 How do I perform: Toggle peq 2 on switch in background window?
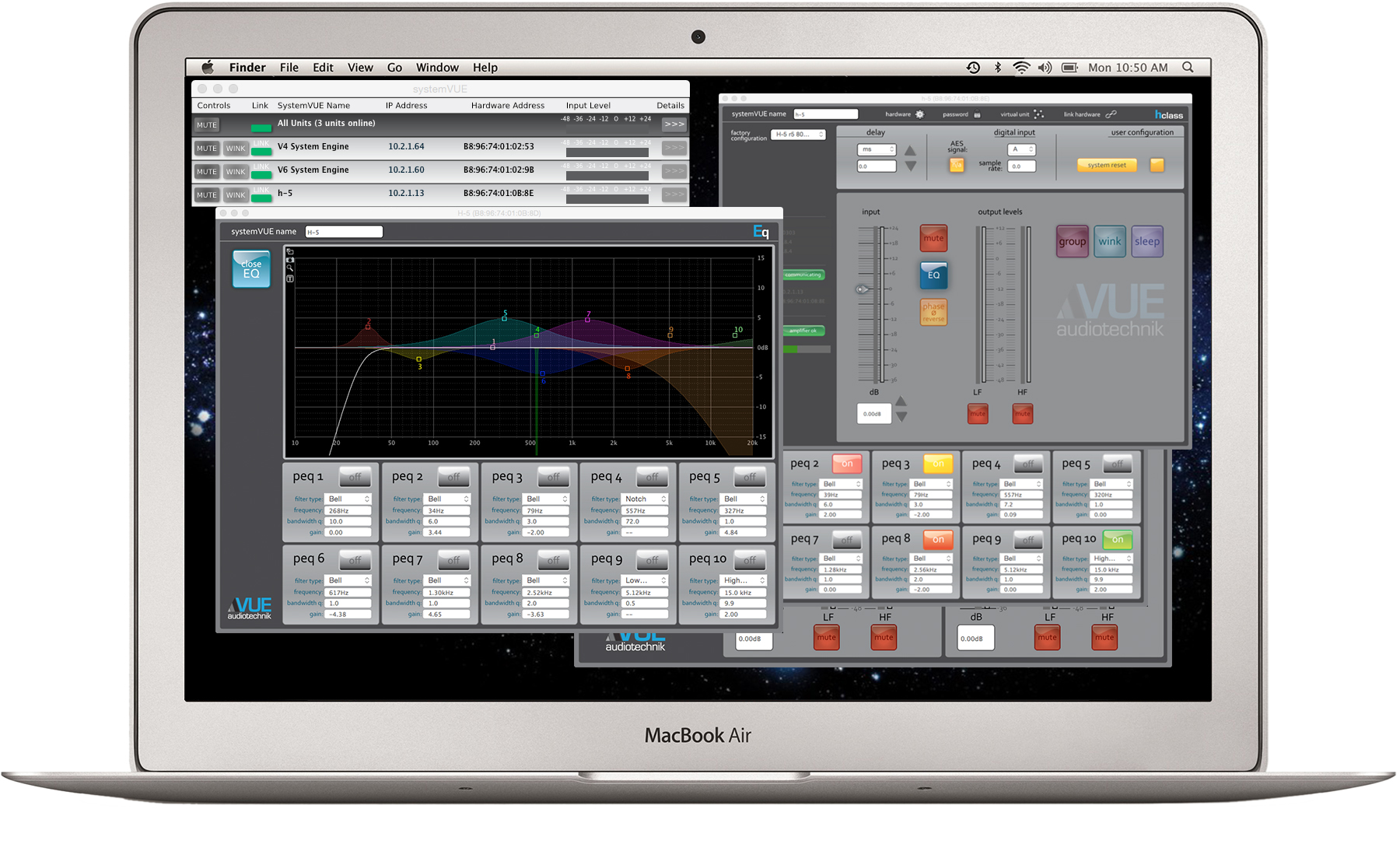[x=847, y=464]
